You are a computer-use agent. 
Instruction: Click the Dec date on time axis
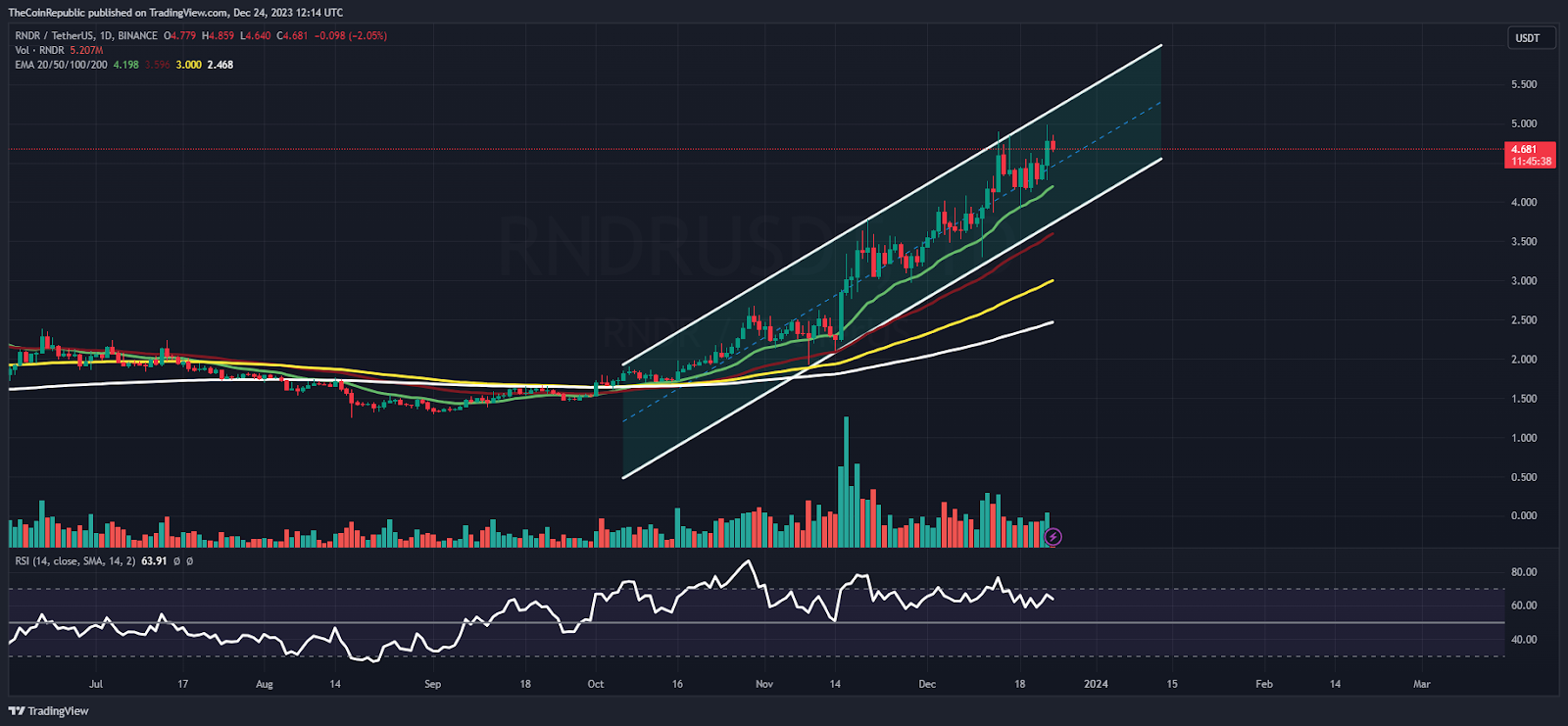click(927, 684)
